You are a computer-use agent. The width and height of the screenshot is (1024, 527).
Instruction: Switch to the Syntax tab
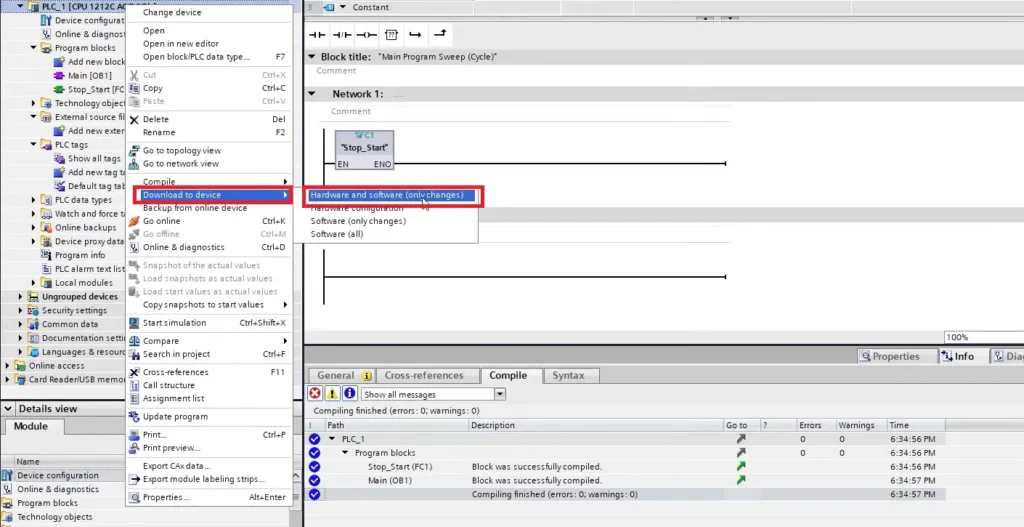pyautogui.click(x=568, y=375)
